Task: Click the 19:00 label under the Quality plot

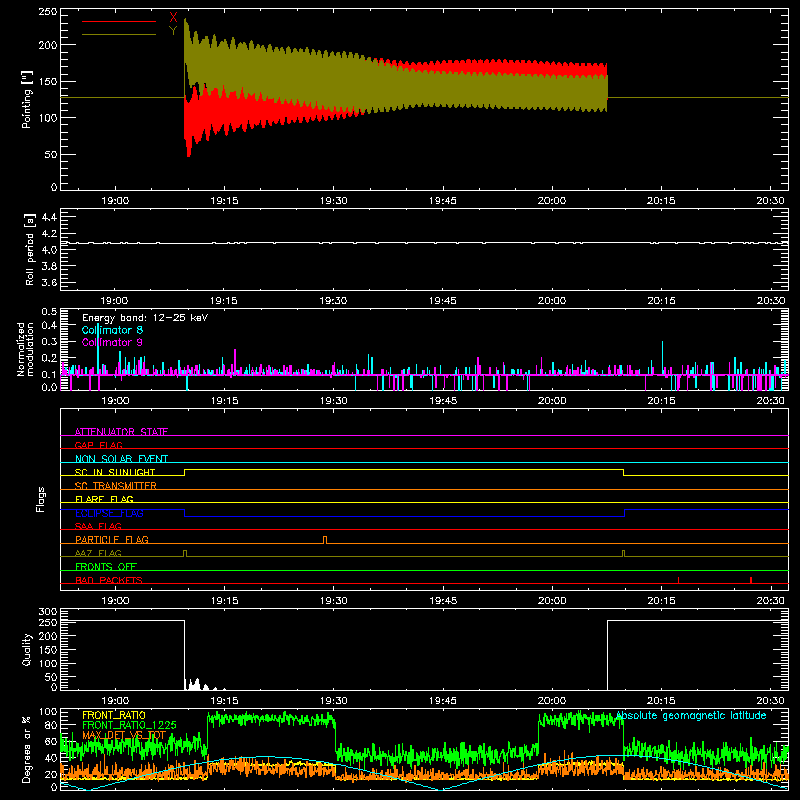Action: click(115, 701)
